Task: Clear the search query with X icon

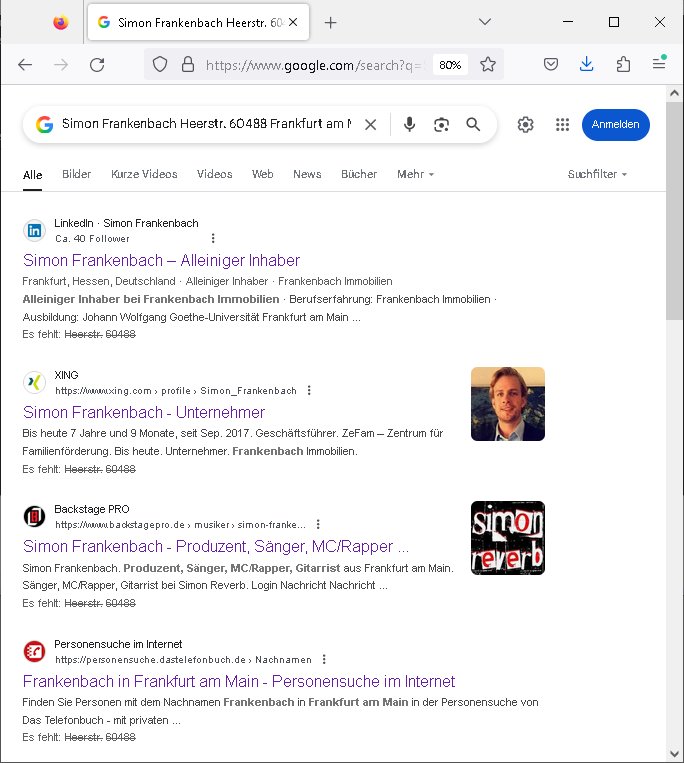Action: click(x=370, y=125)
